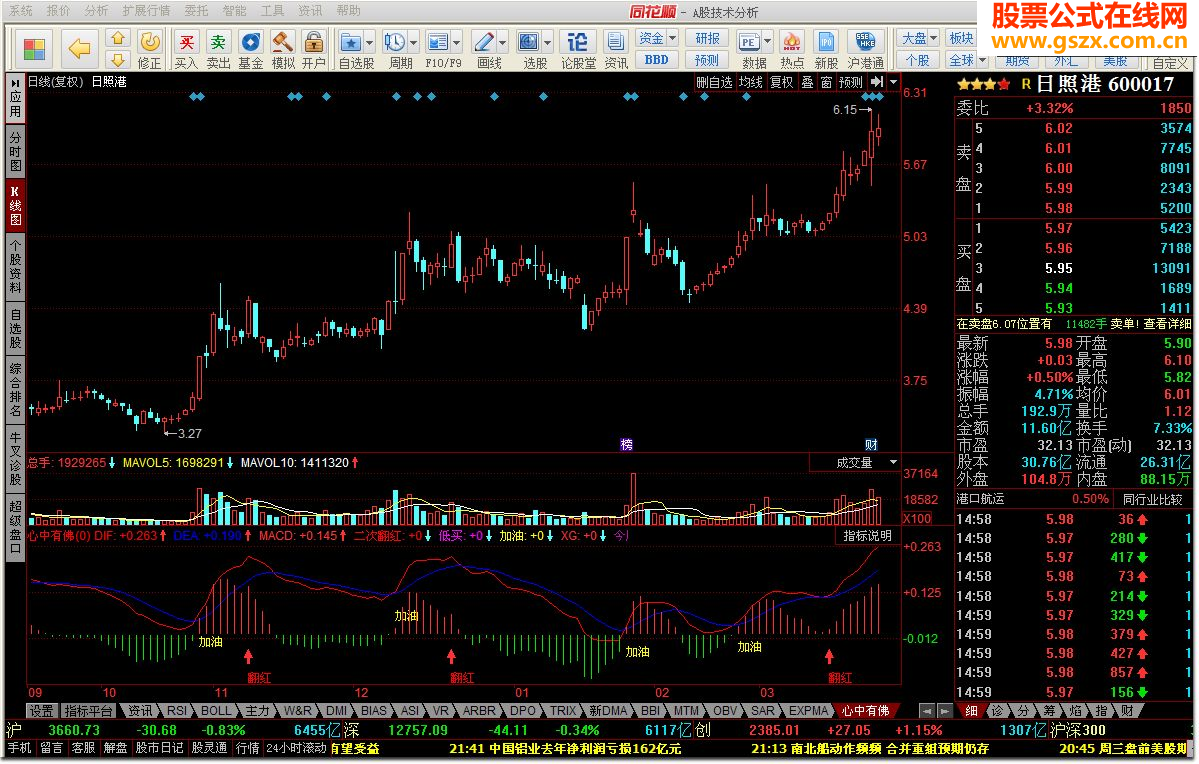Image resolution: width=1199 pixels, height=764 pixels.
Task: Expand the 选股 dropdown arrow
Action: pos(548,42)
